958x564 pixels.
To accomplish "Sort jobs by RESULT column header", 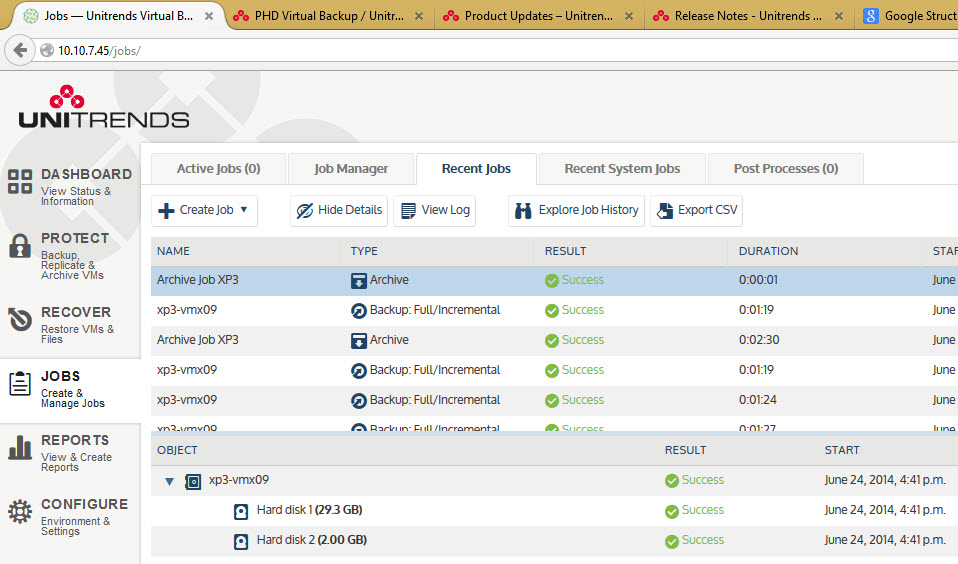I will point(565,251).
